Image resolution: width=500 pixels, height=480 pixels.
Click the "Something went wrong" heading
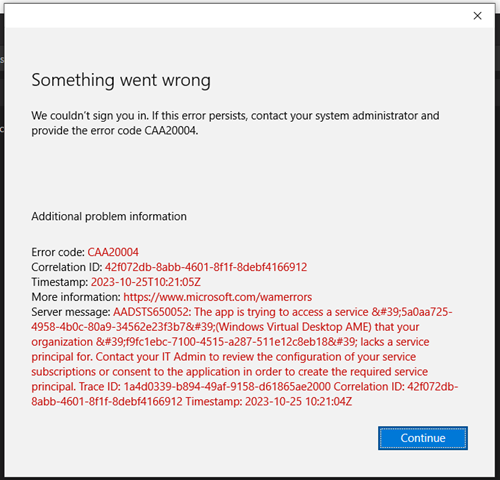pyautogui.click(x=121, y=81)
